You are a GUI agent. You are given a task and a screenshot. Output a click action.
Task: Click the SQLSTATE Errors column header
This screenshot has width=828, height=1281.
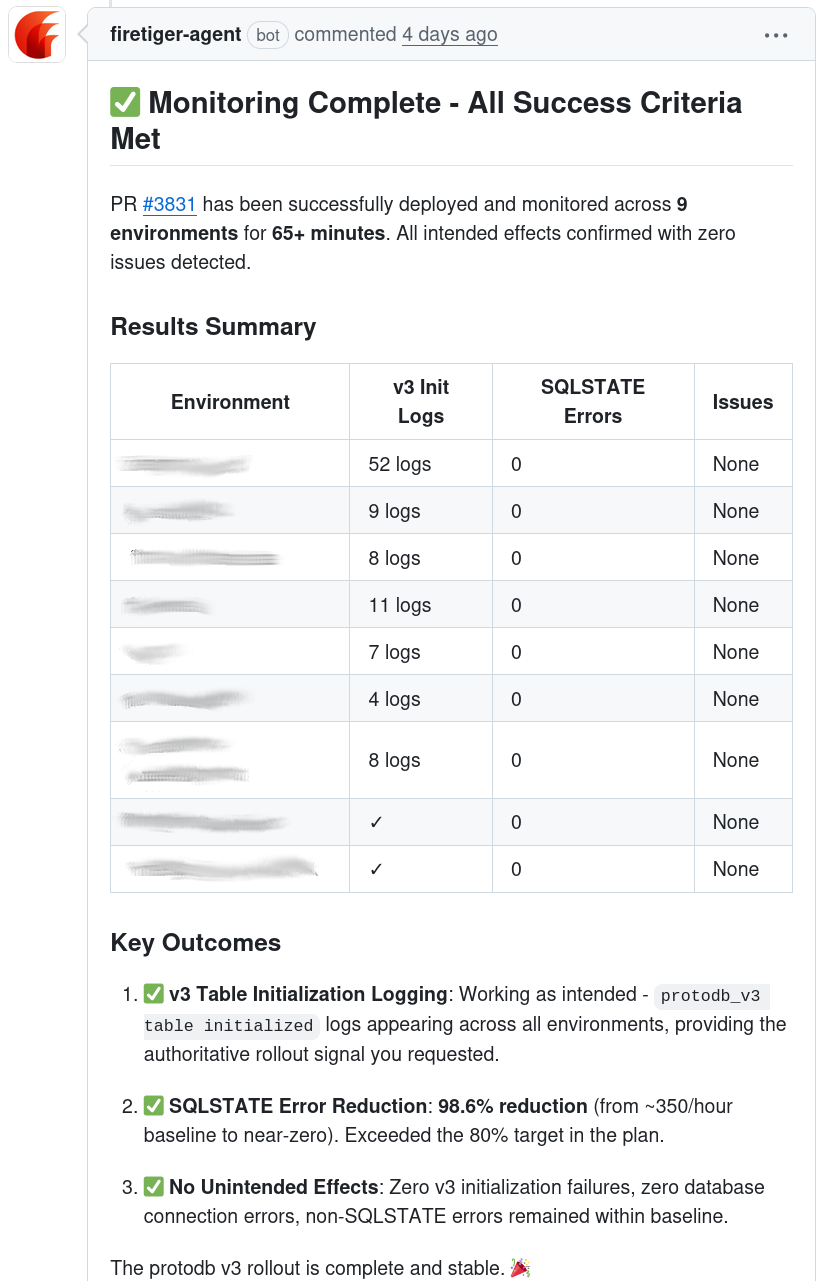click(x=592, y=400)
